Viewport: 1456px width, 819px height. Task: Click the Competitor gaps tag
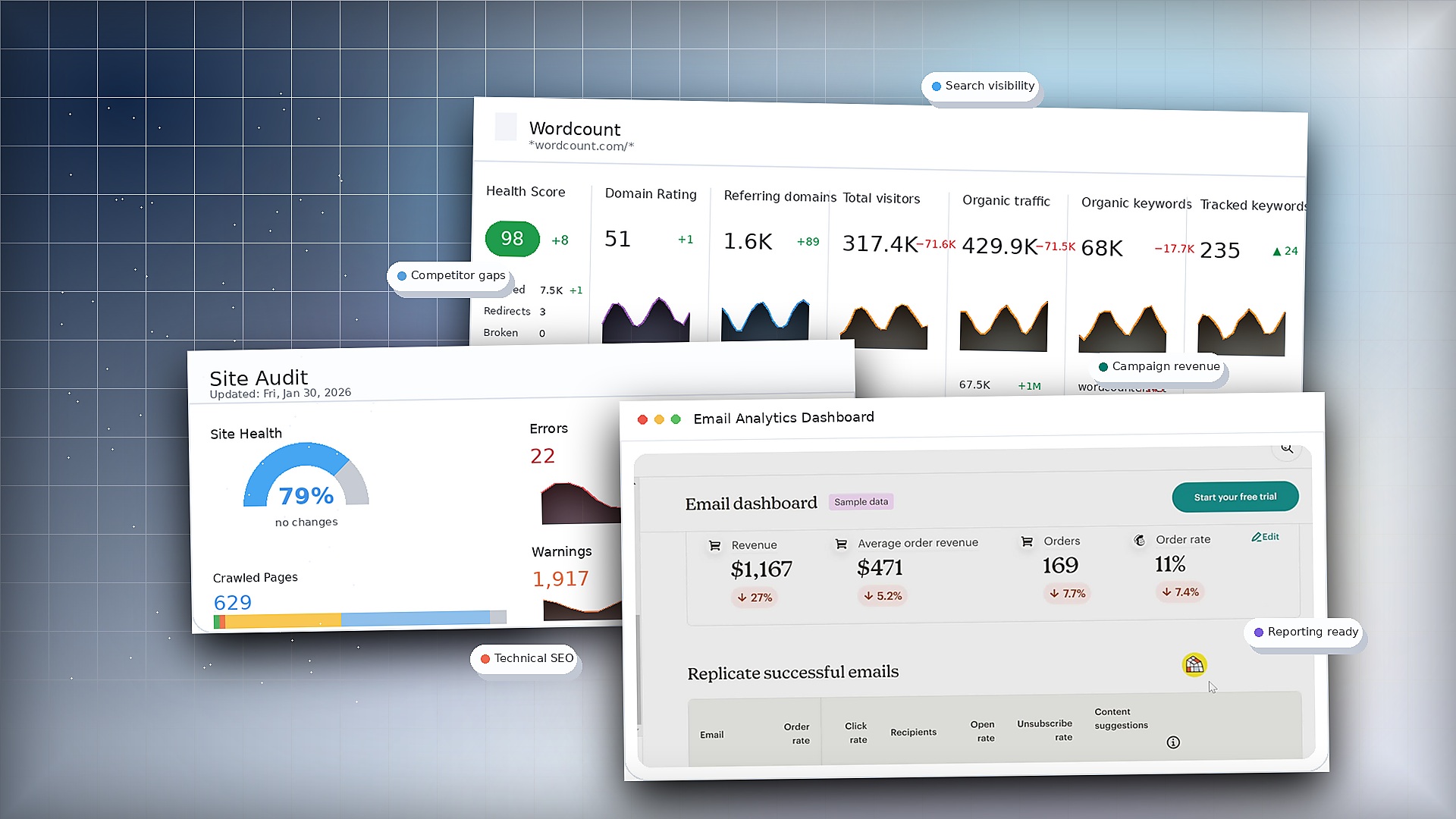point(450,275)
